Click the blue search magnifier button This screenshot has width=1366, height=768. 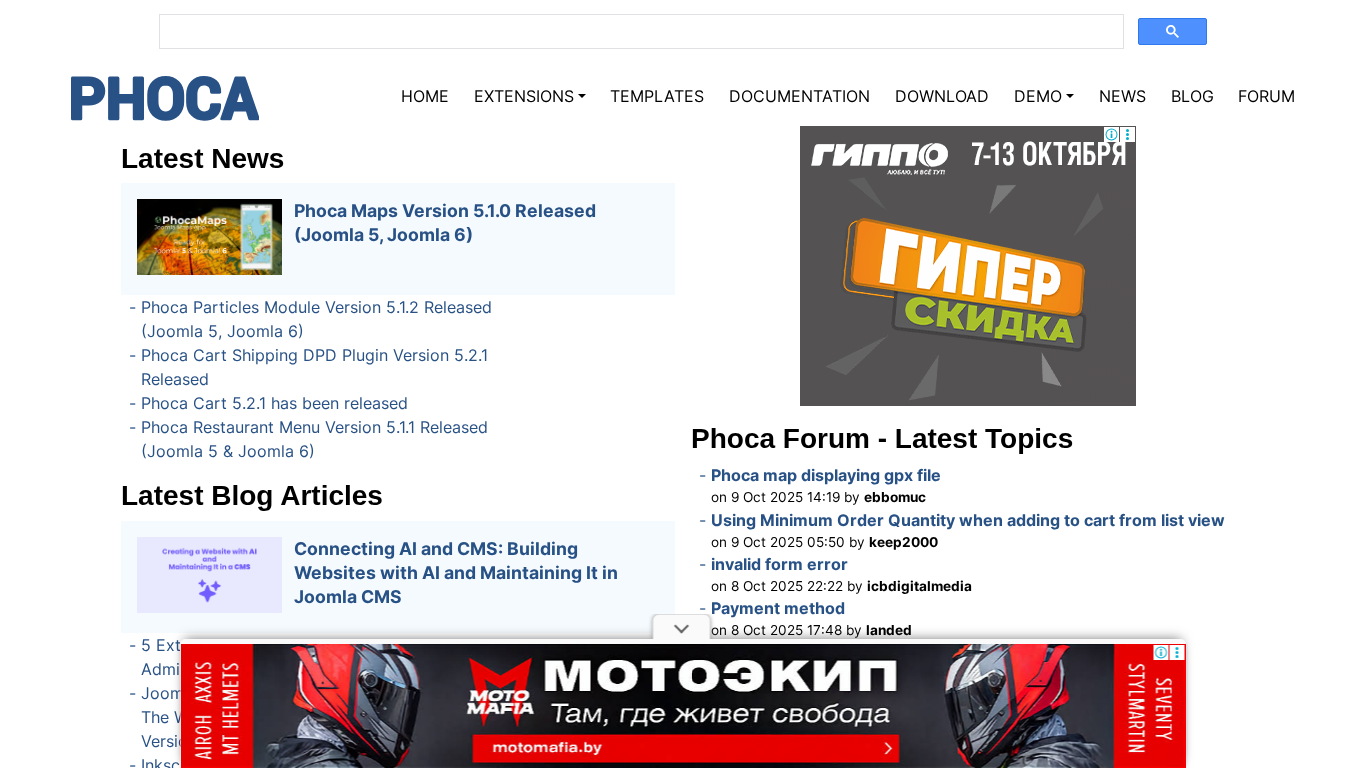pyautogui.click(x=1172, y=32)
